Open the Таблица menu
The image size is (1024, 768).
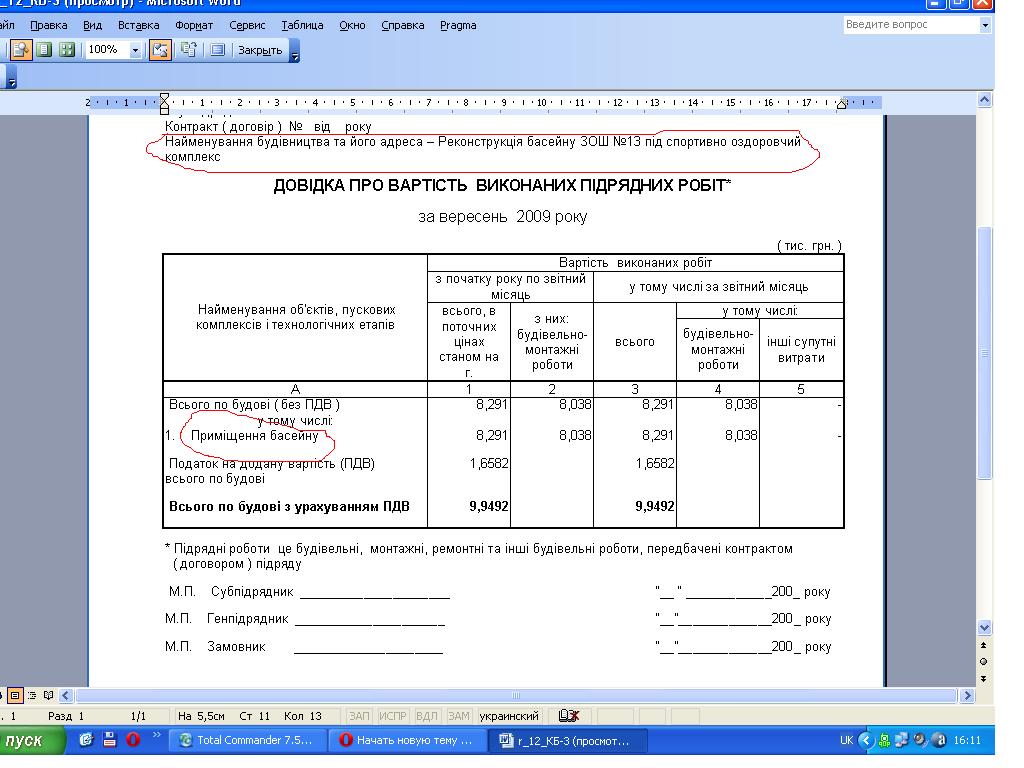tap(302, 25)
